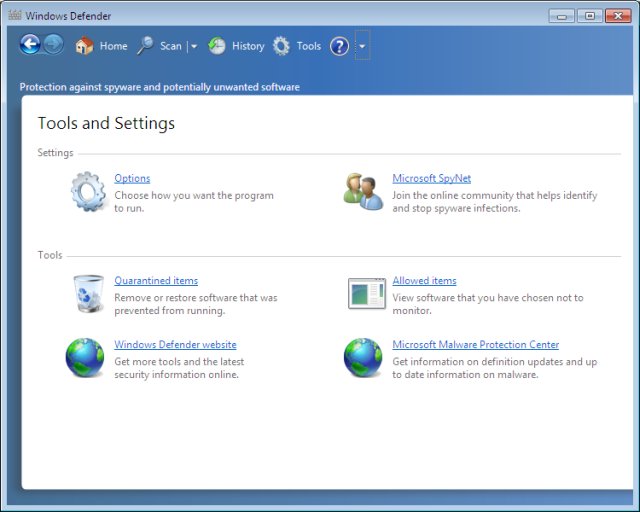Open the History toolbar item
The width and height of the screenshot is (640, 512).
click(237, 46)
